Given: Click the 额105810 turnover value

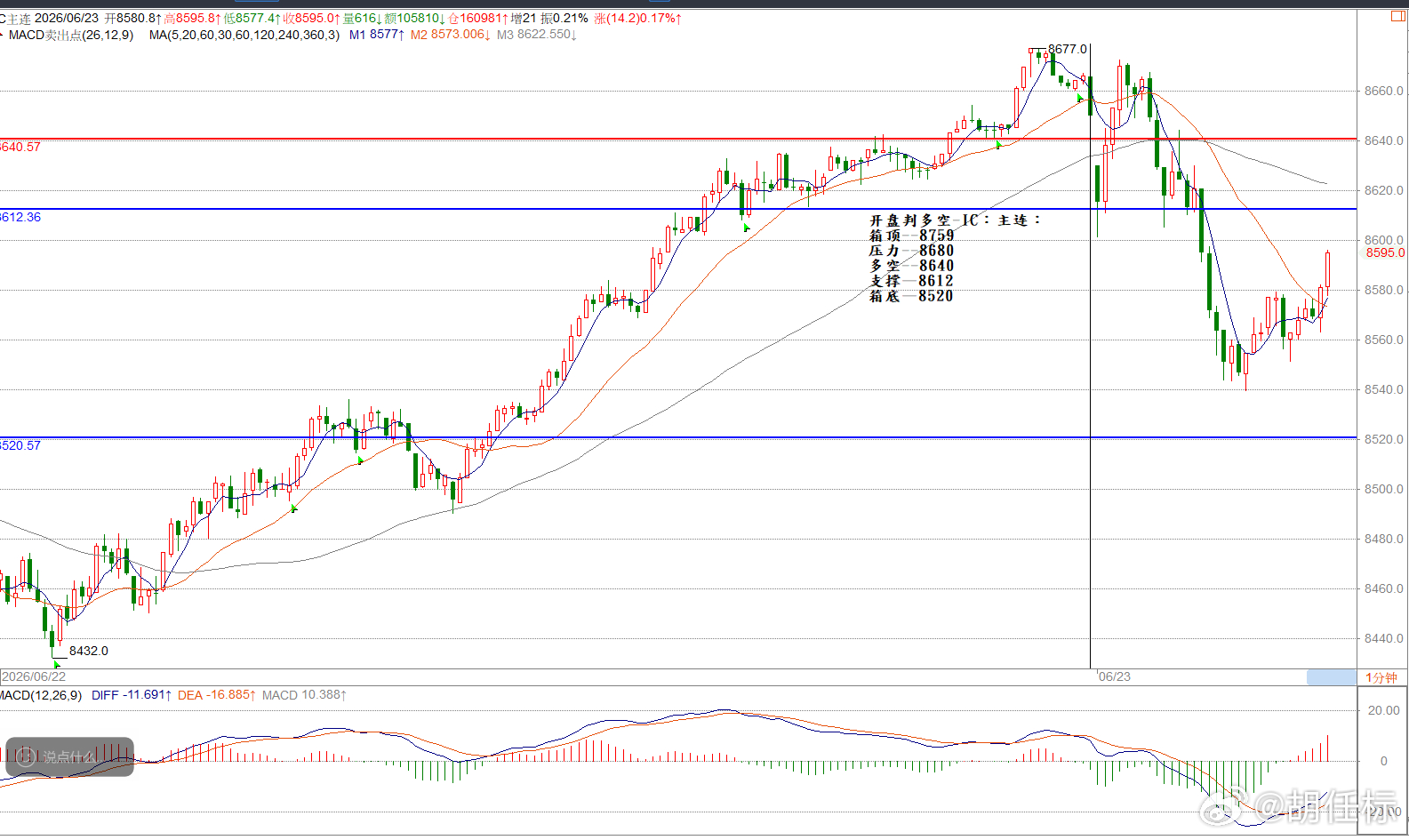Looking at the screenshot, I should pyautogui.click(x=414, y=18).
